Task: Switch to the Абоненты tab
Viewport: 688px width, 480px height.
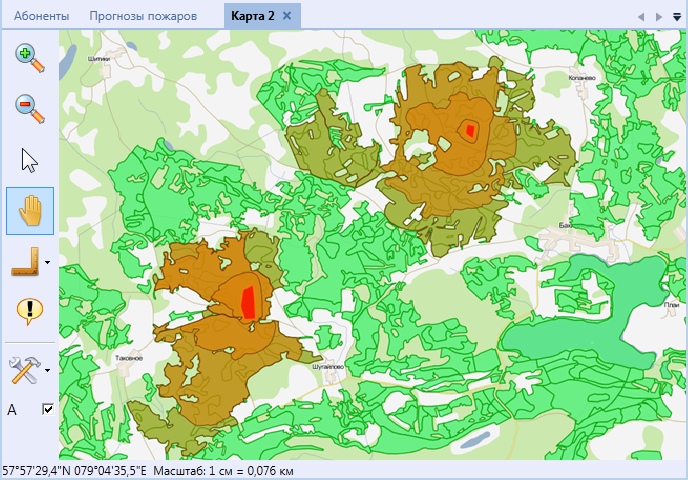Action: (x=41, y=16)
